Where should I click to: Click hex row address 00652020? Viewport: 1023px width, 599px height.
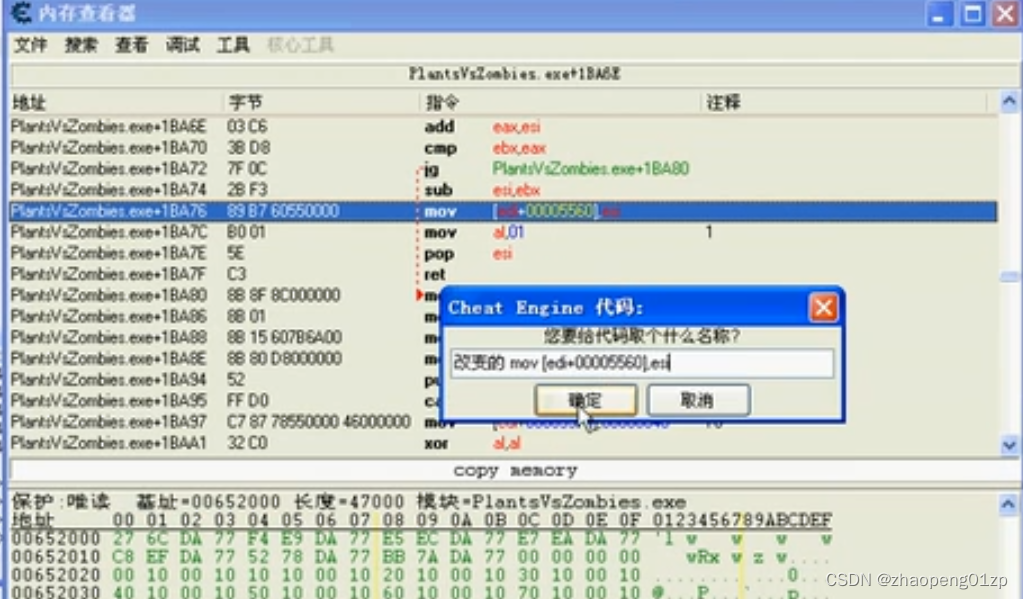coord(56,576)
